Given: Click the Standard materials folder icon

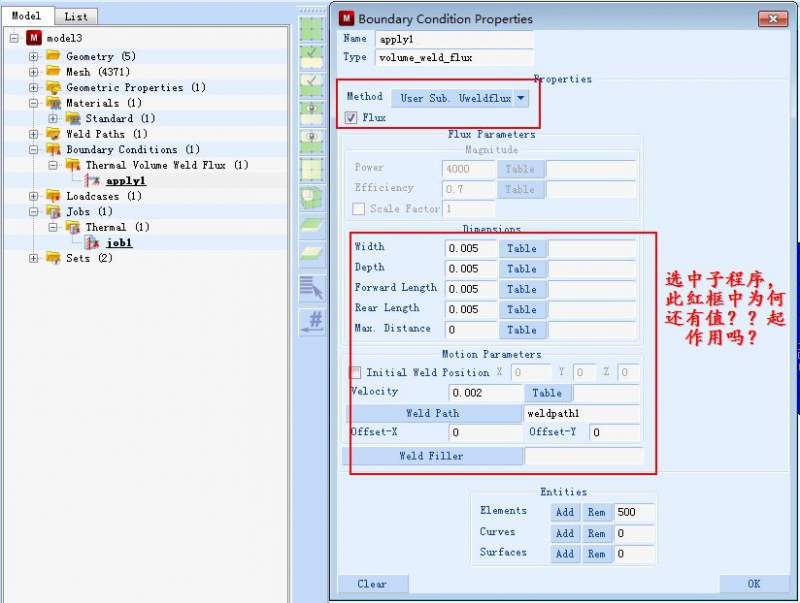Looking at the screenshot, I should pos(73,118).
